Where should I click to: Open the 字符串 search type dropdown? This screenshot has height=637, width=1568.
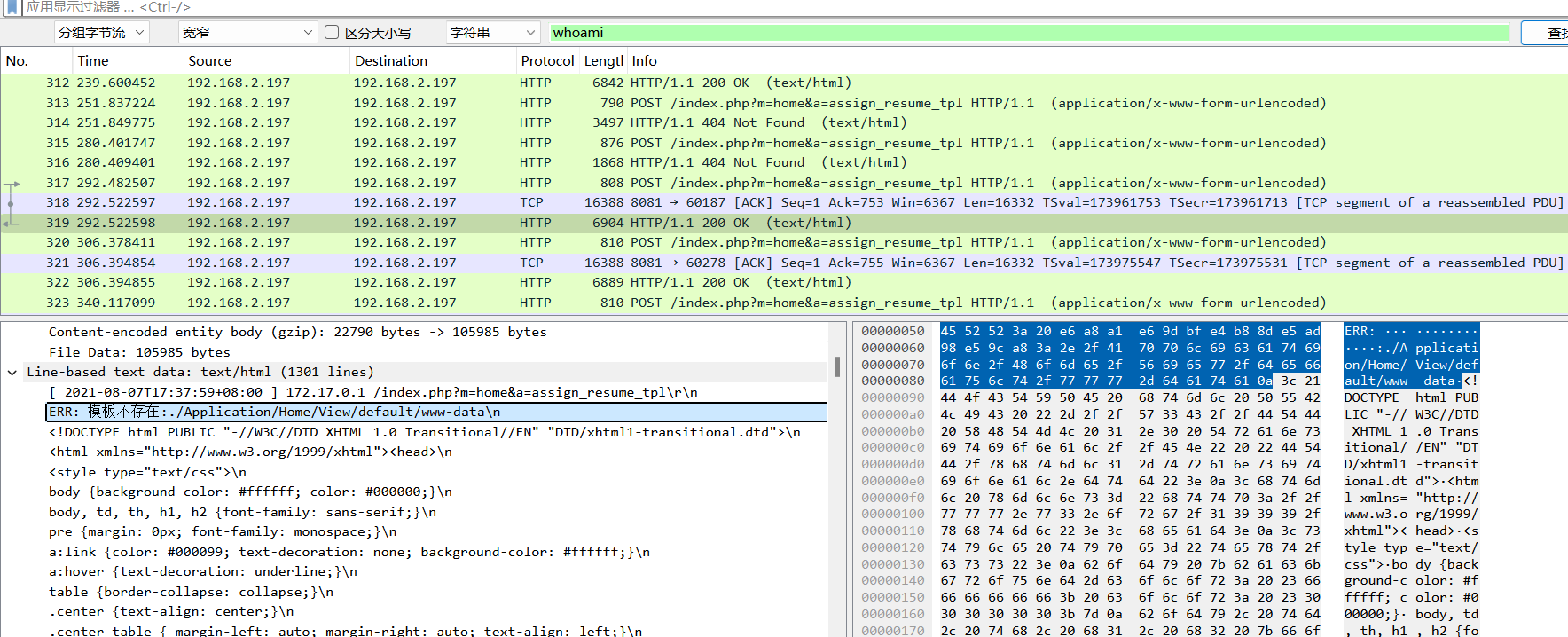pos(493,33)
